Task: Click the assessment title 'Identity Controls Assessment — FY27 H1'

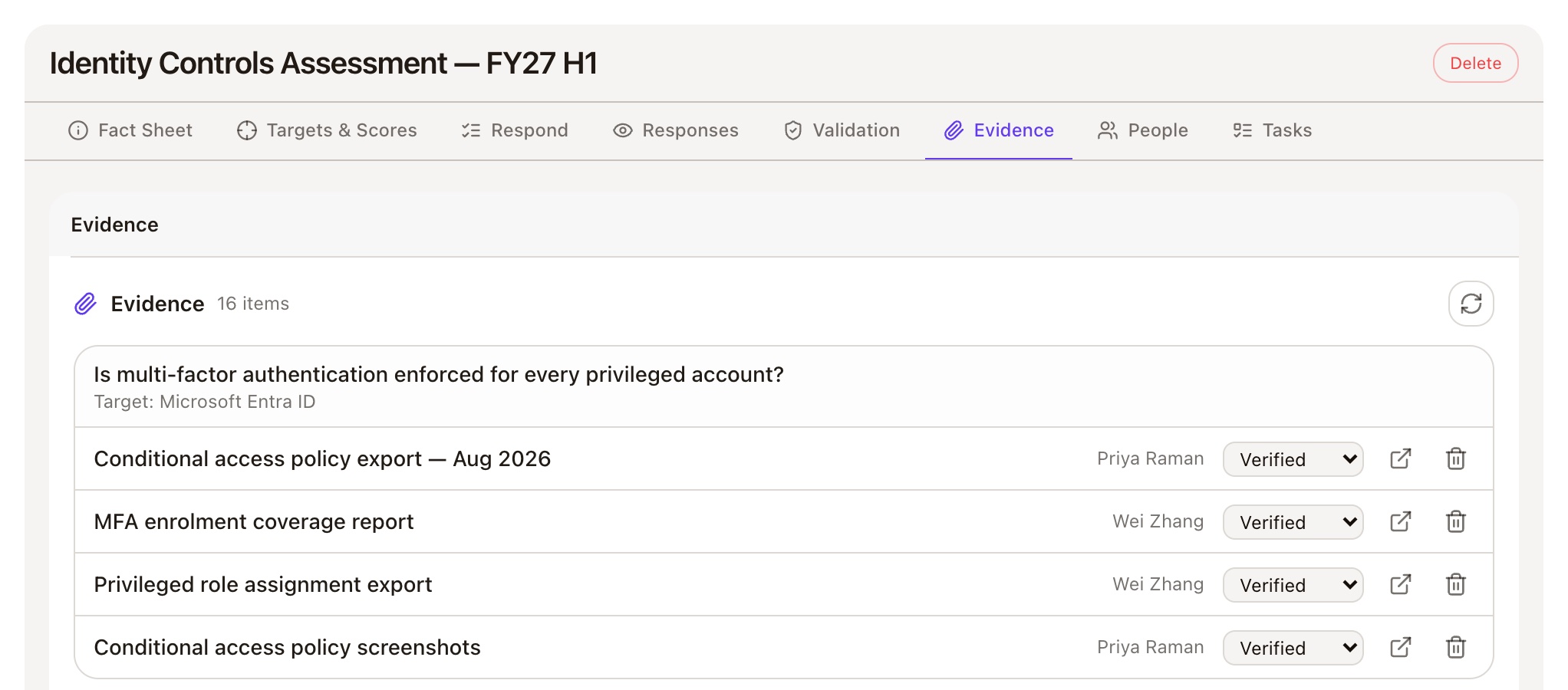Action: pyautogui.click(x=323, y=63)
